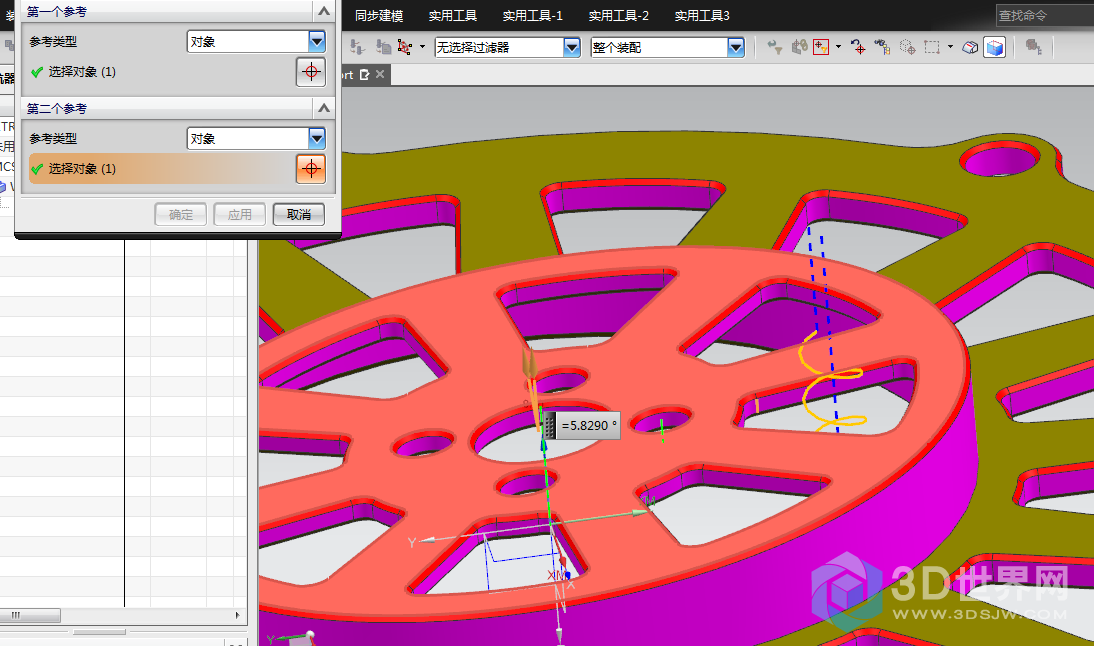Click the general selection filter funnel icon

coord(774,47)
